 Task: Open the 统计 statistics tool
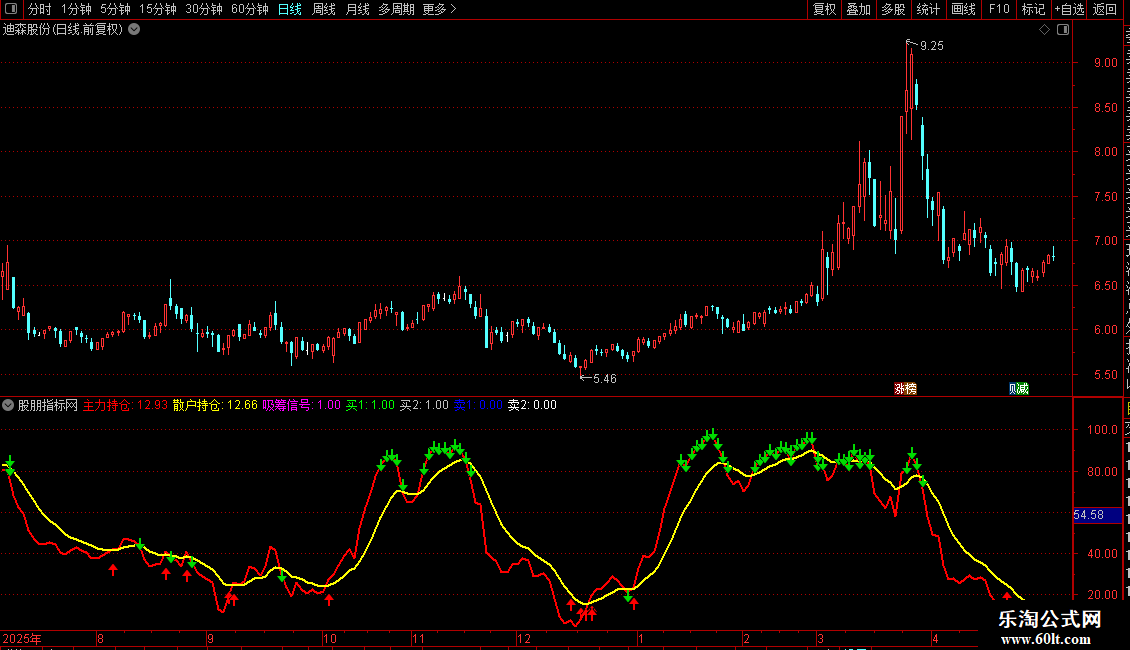927,9
